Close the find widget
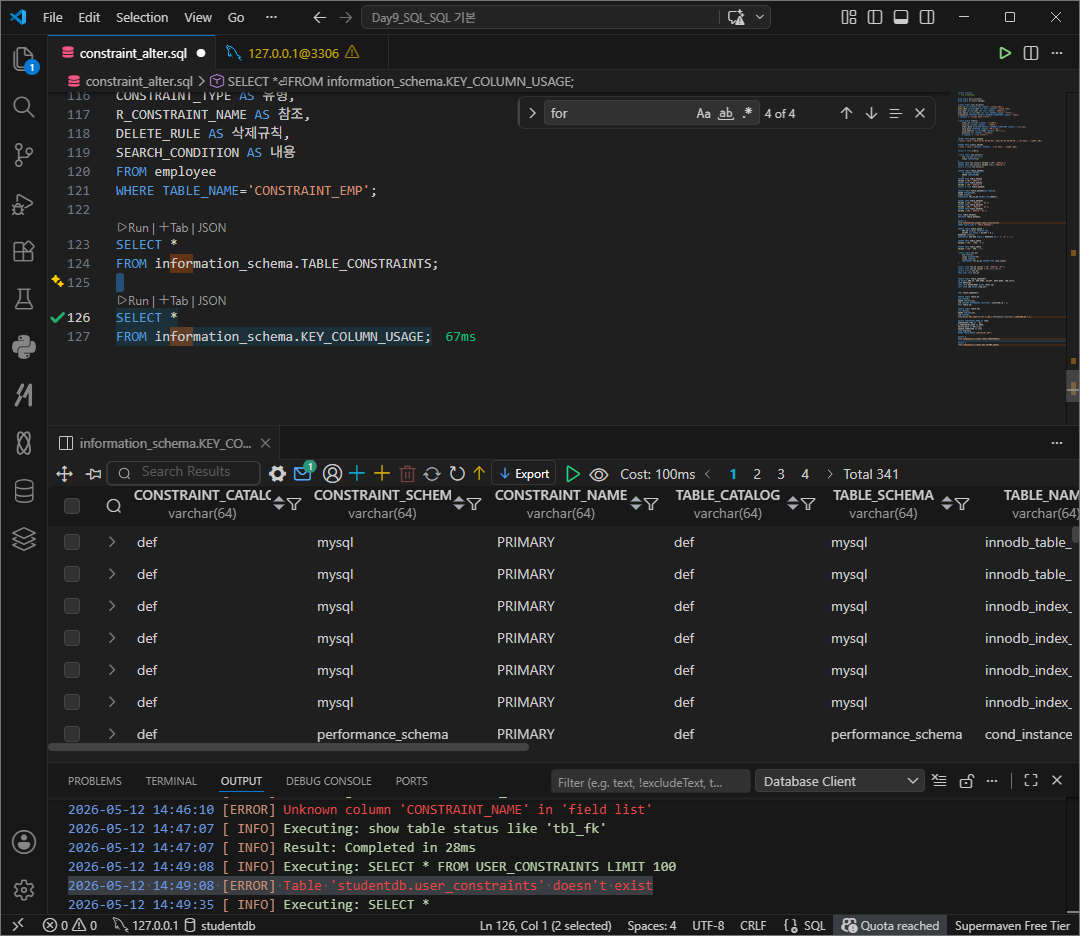Screen dimensions: 1080x936 [x=920, y=113]
